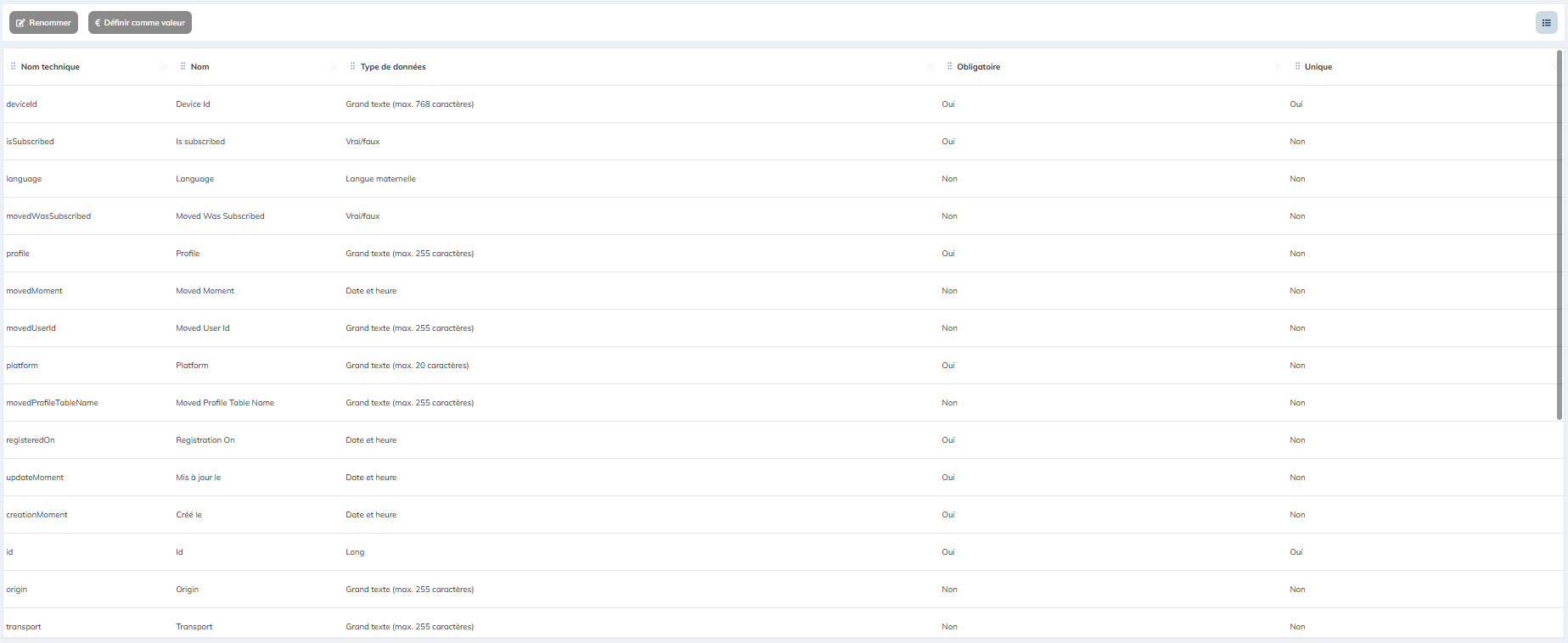This screenshot has height=643, width=1568.
Task: Click the drag handle beside Nom technique
Action: point(13,66)
